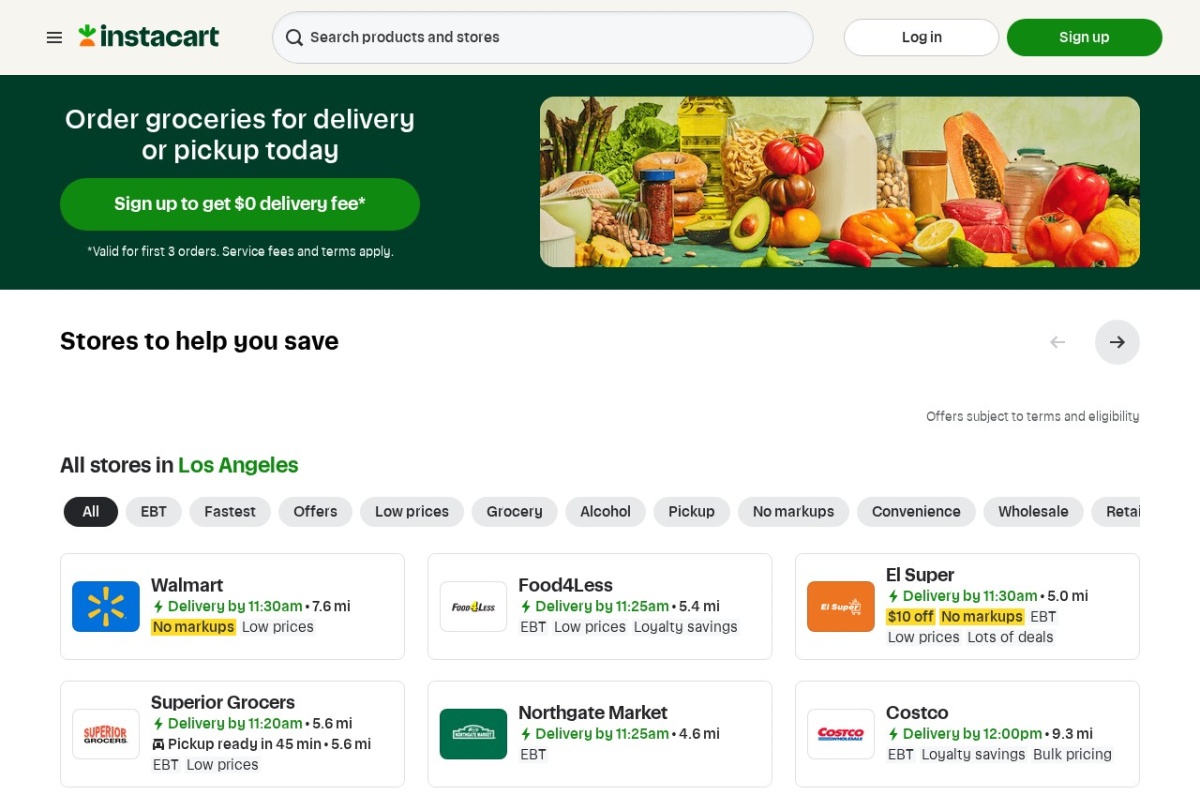The height and width of the screenshot is (800, 1200).
Task: Click the Superior Grocers store logo
Action: 106,734
